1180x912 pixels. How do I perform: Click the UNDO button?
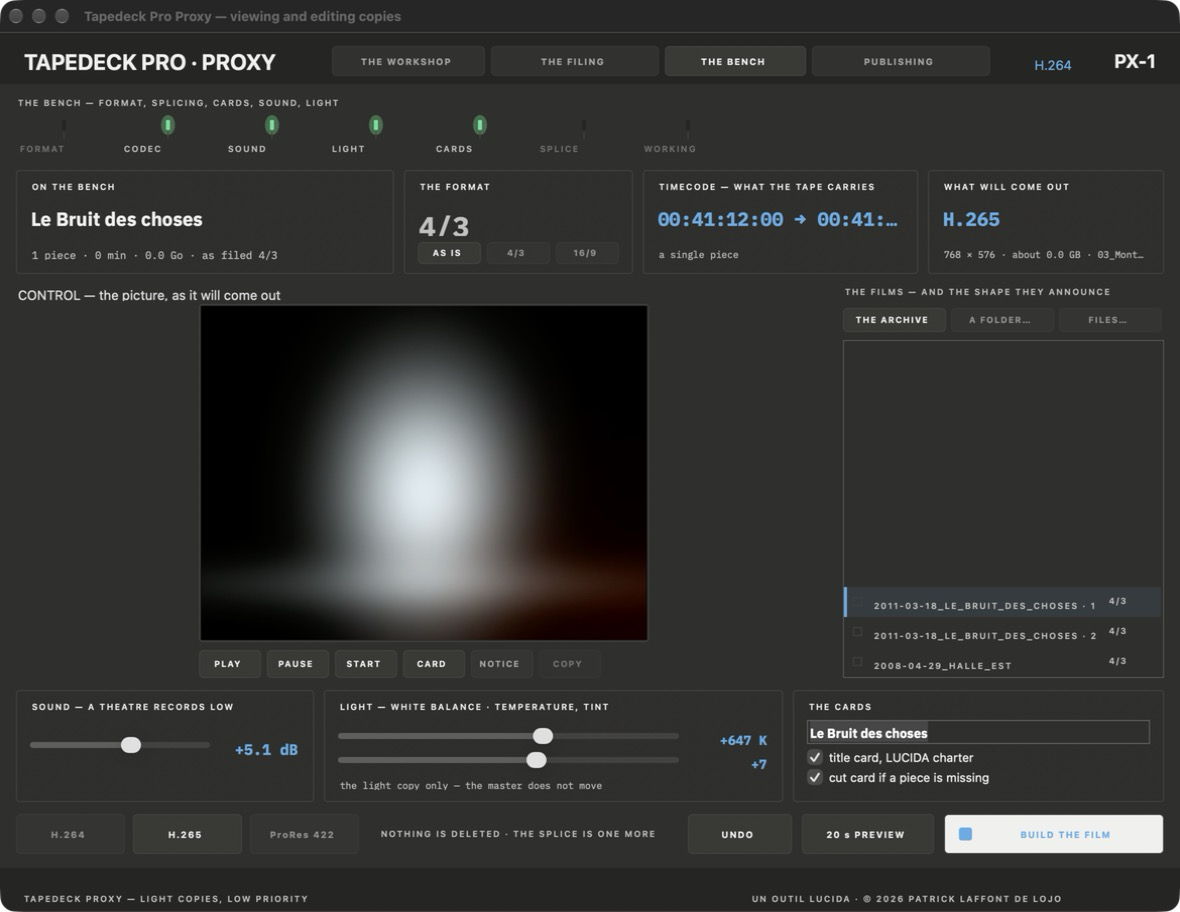[x=739, y=834]
